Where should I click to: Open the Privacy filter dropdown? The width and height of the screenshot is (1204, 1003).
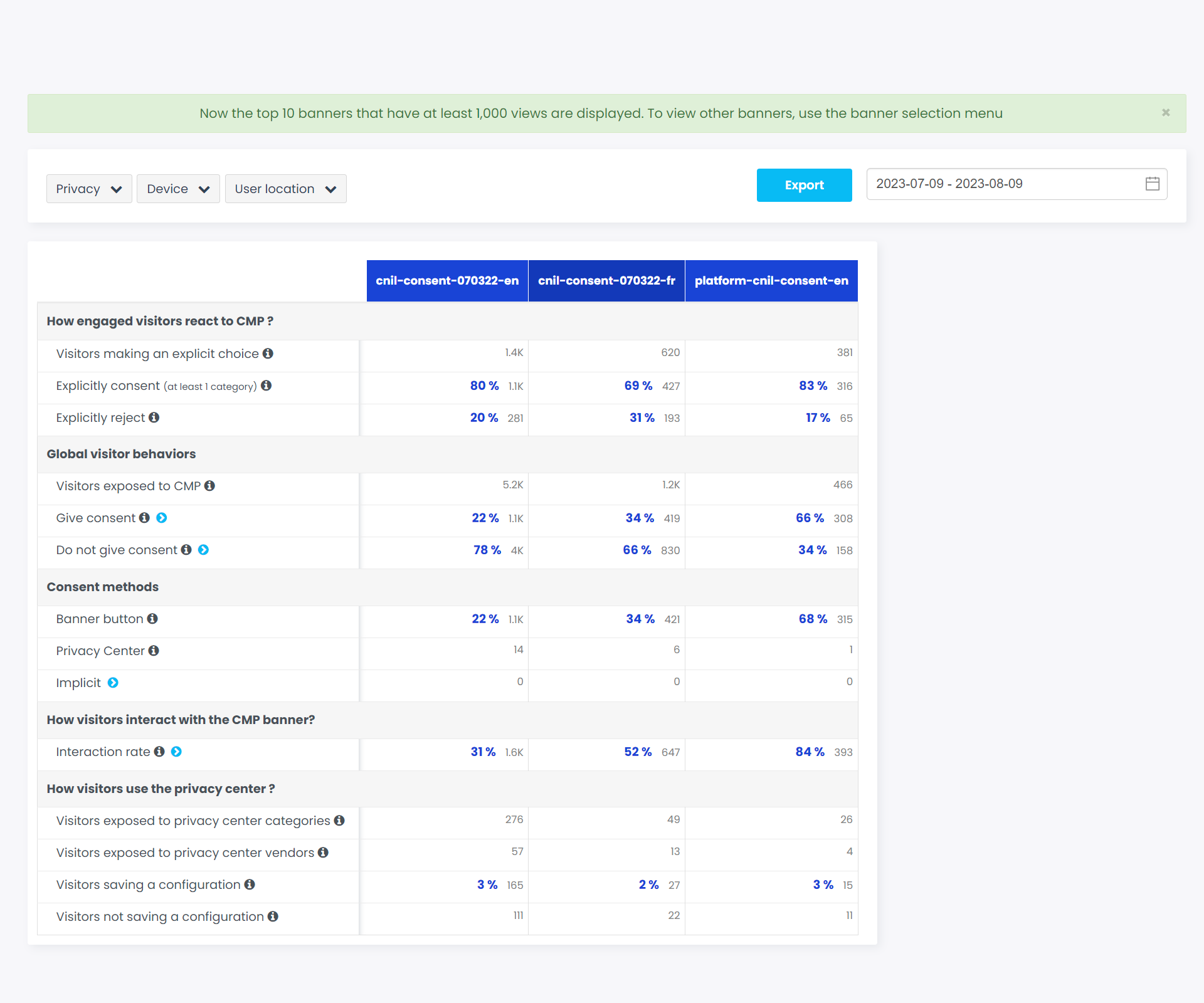[x=89, y=189]
